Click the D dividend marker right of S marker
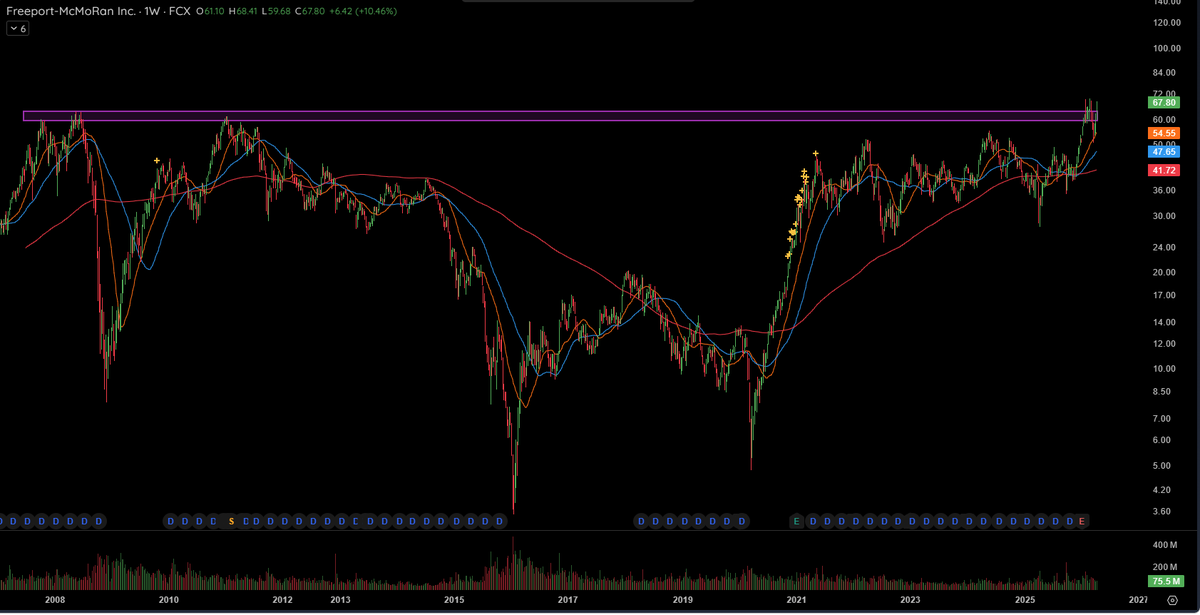Viewport: 1200px width, 615px height. tap(244, 521)
